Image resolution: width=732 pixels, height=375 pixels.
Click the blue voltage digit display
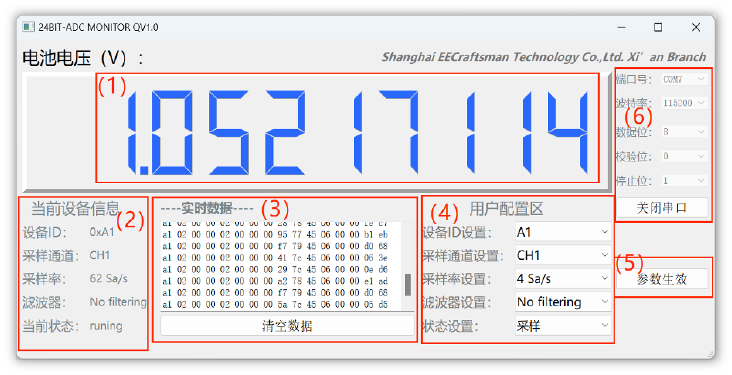coord(357,133)
